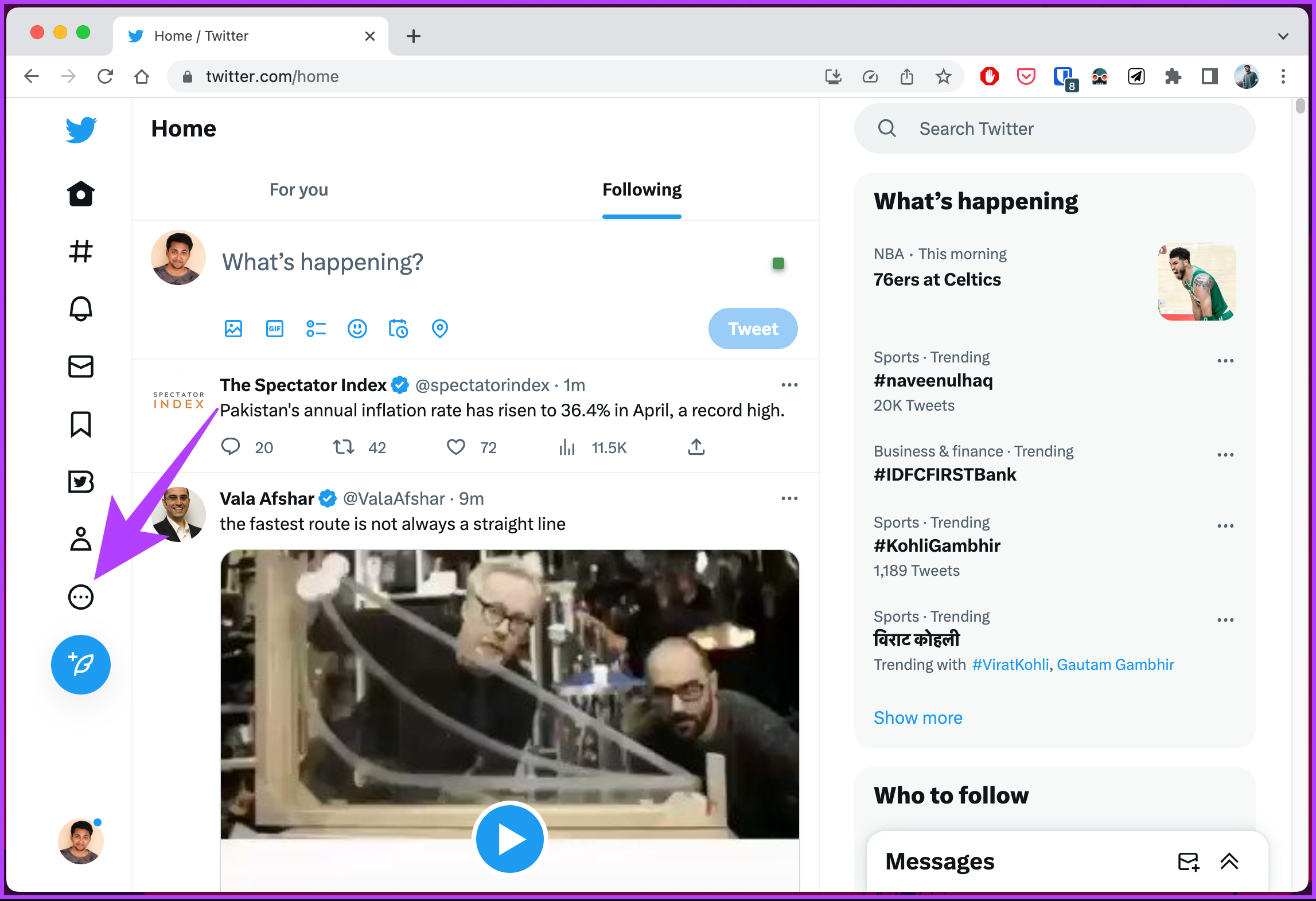1316x901 pixels.
Task: Open a new browser tab
Action: (414, 36)
